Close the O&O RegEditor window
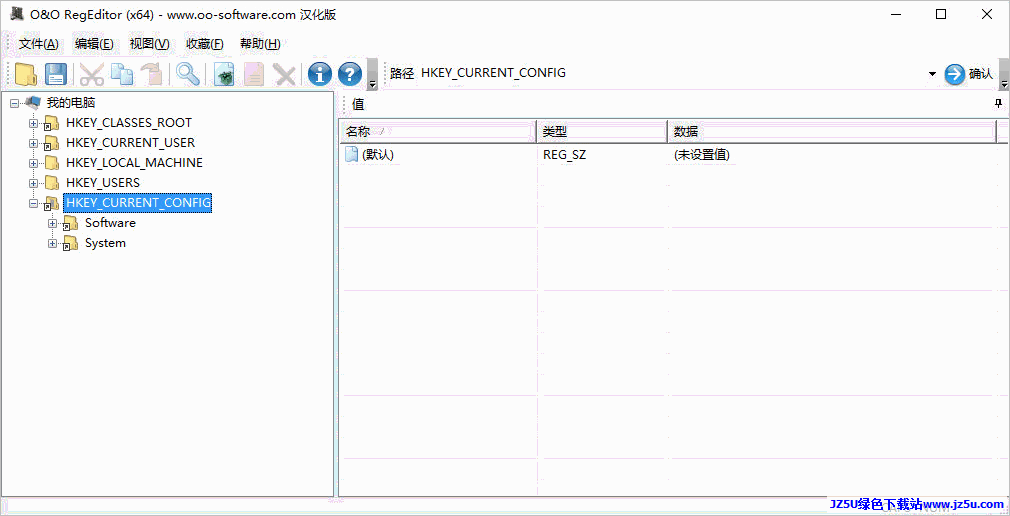 (x=986, y=15)
